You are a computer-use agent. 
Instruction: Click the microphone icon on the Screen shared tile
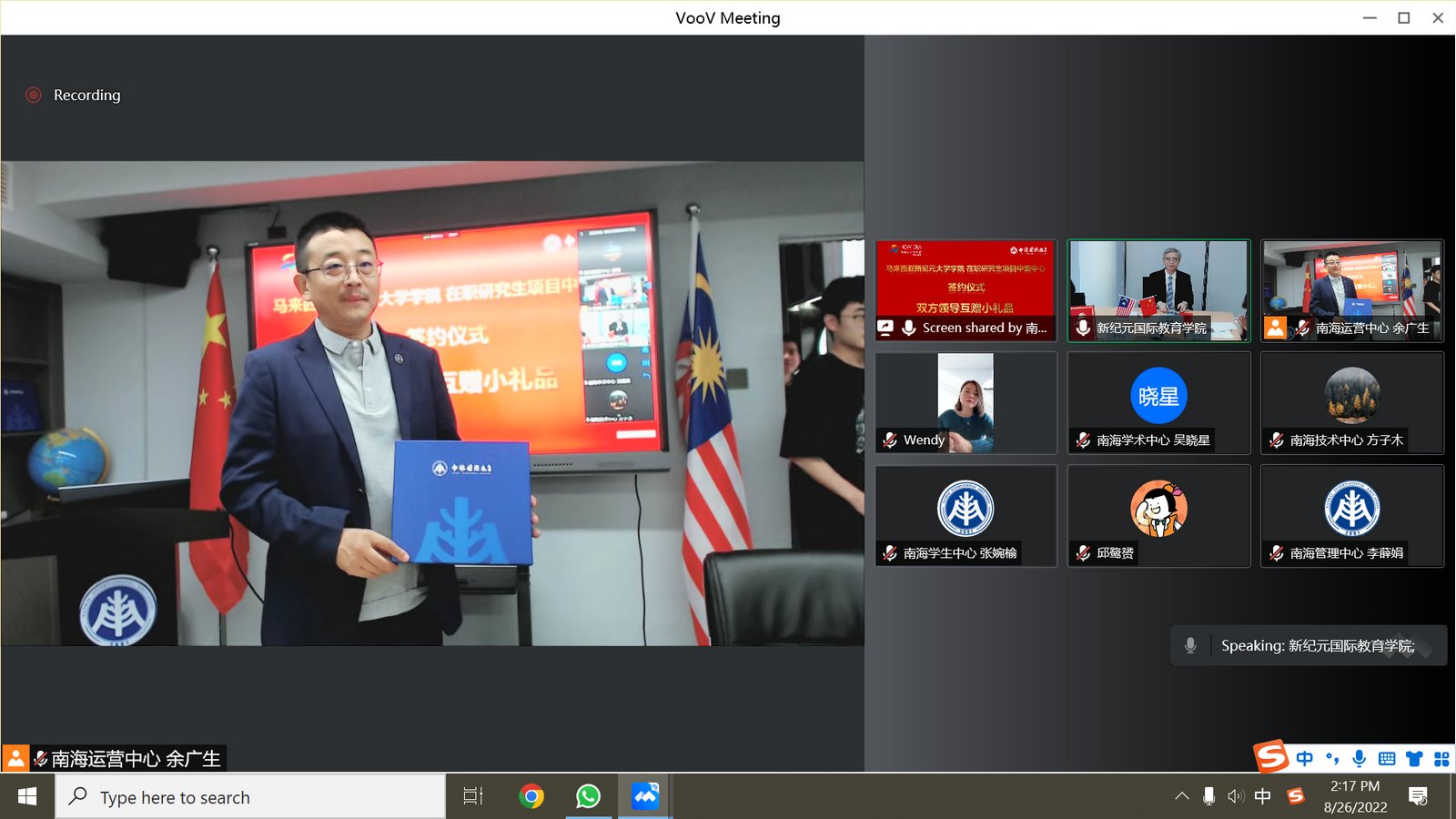point(908,328)
